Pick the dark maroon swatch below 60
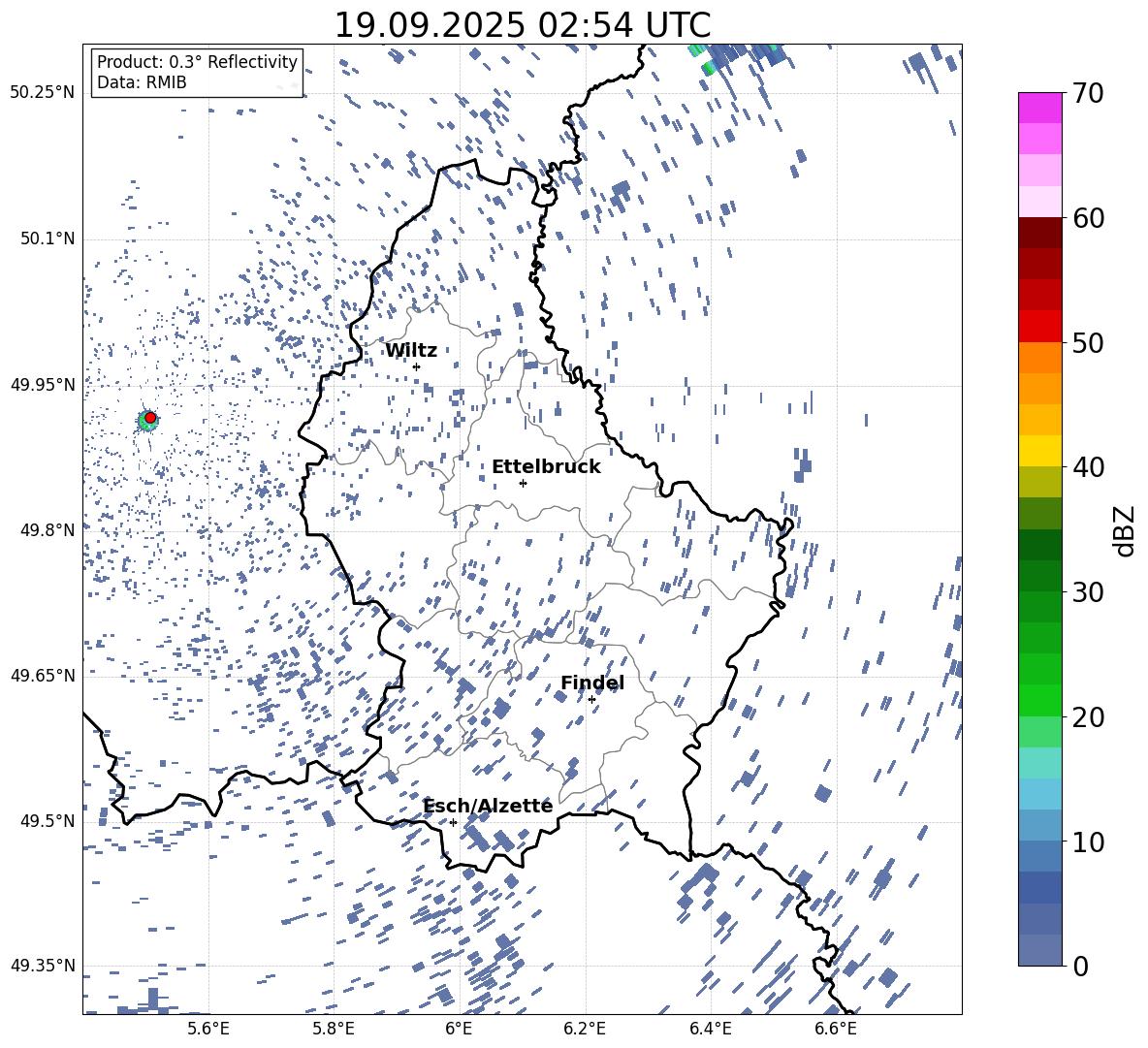Screen dimensions: 1148x1048 point(1040,233)
